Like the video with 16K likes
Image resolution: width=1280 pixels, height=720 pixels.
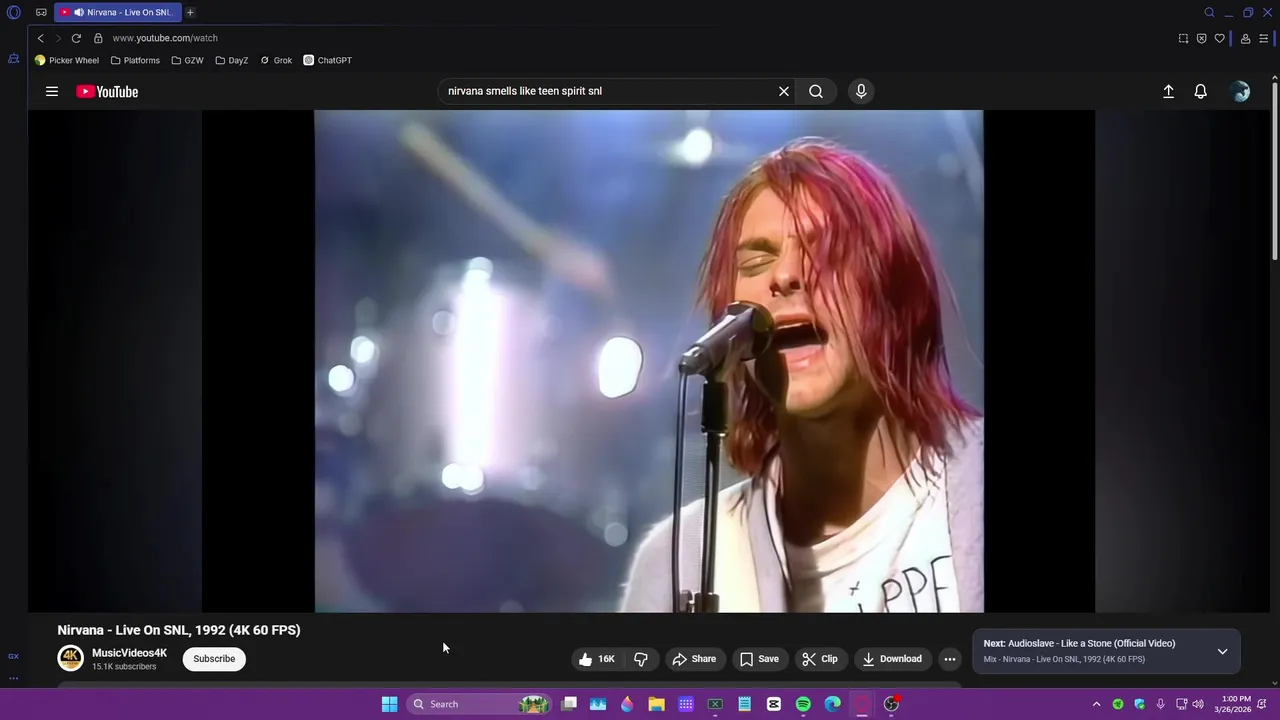click(596, 659)
